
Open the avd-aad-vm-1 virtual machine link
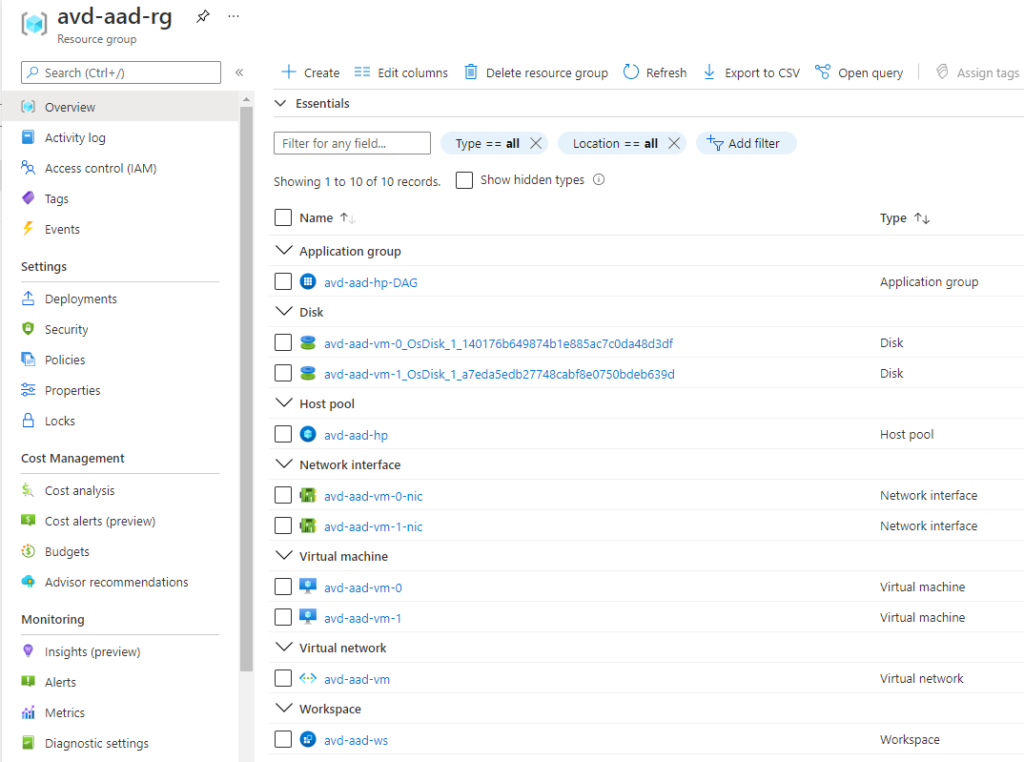[x=362, y=618]
